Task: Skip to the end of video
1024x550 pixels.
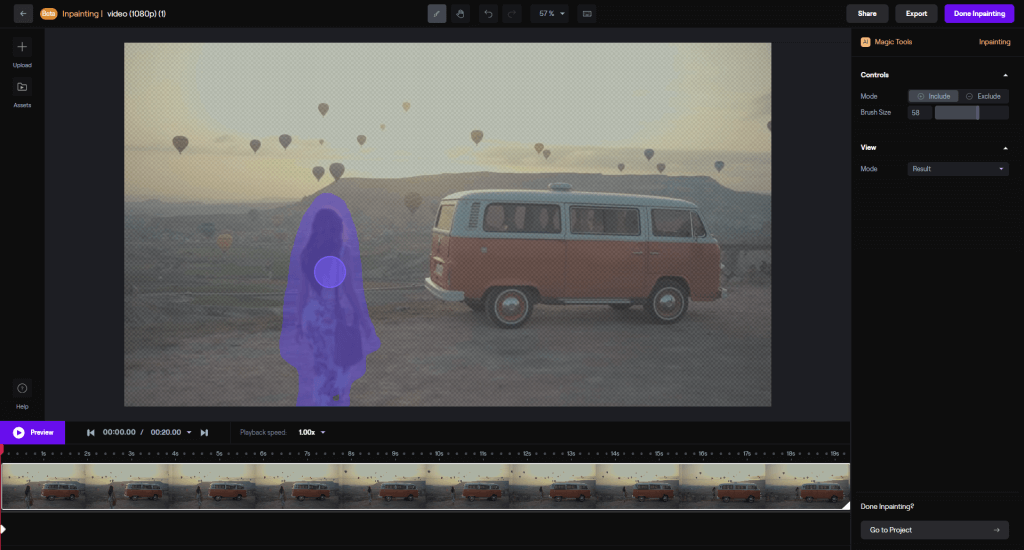Action: tap(204, 432)
